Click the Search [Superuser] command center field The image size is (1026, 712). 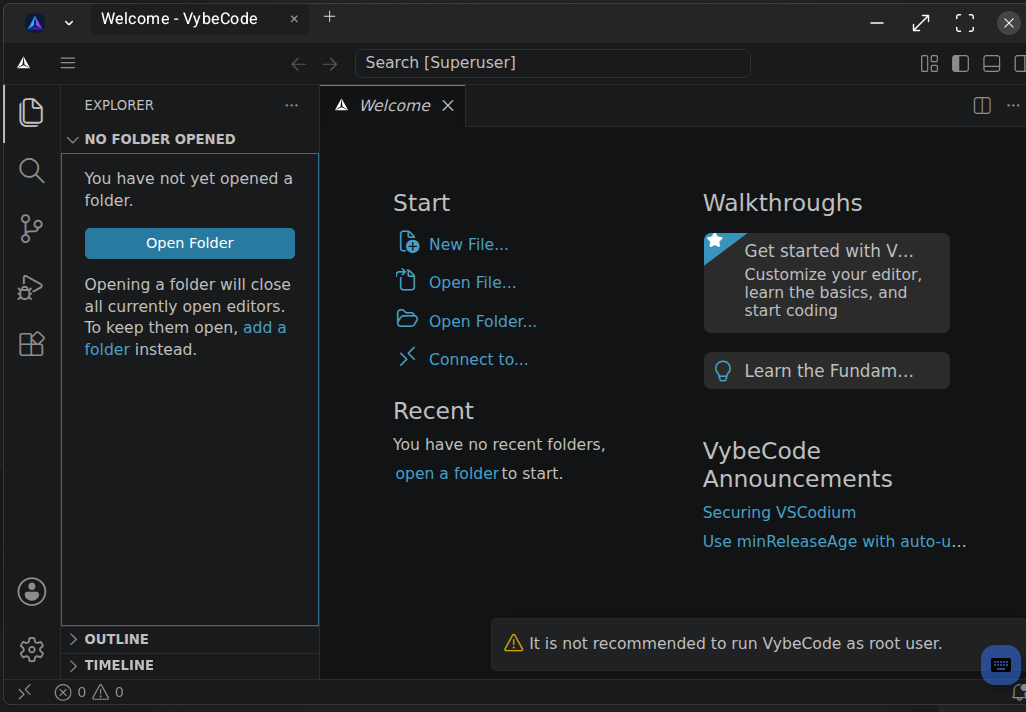click(x=553, y=63)
